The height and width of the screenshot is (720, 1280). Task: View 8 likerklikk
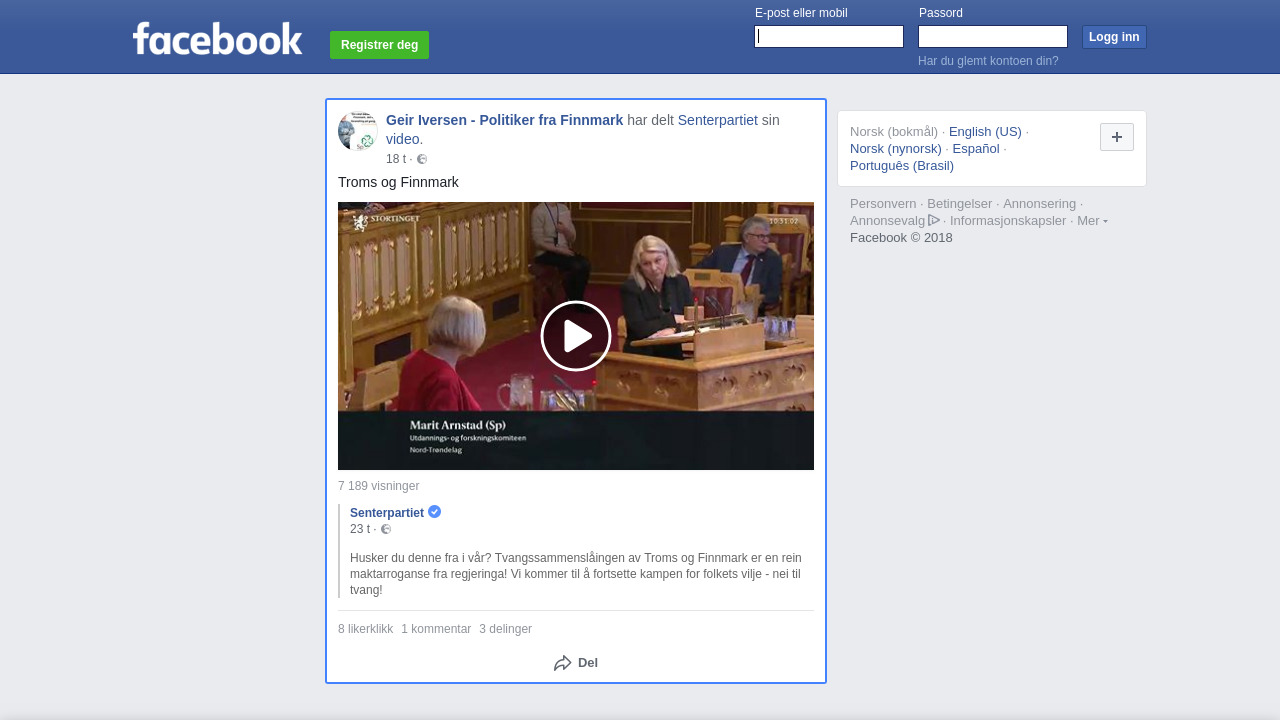[366, 629]
